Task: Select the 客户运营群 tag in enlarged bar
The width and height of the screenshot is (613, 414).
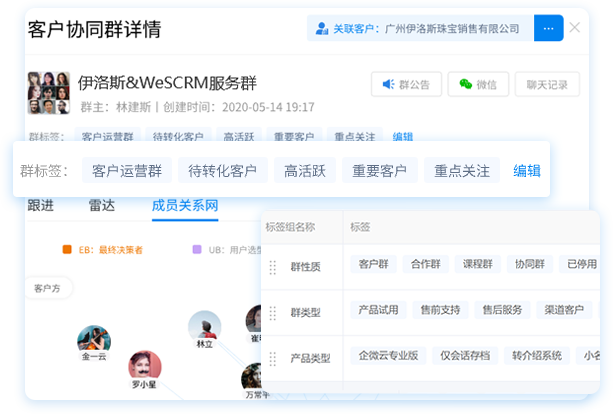Action: click(127, 170)
